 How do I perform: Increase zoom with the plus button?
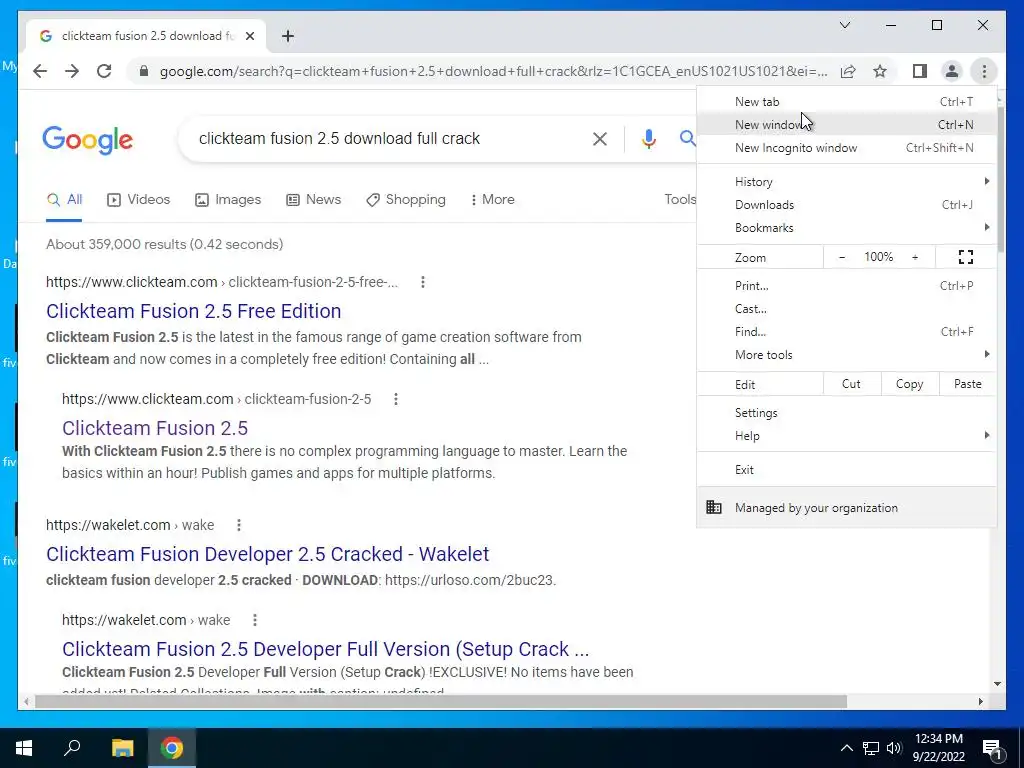pyautogui.click(x=915, y=257)
